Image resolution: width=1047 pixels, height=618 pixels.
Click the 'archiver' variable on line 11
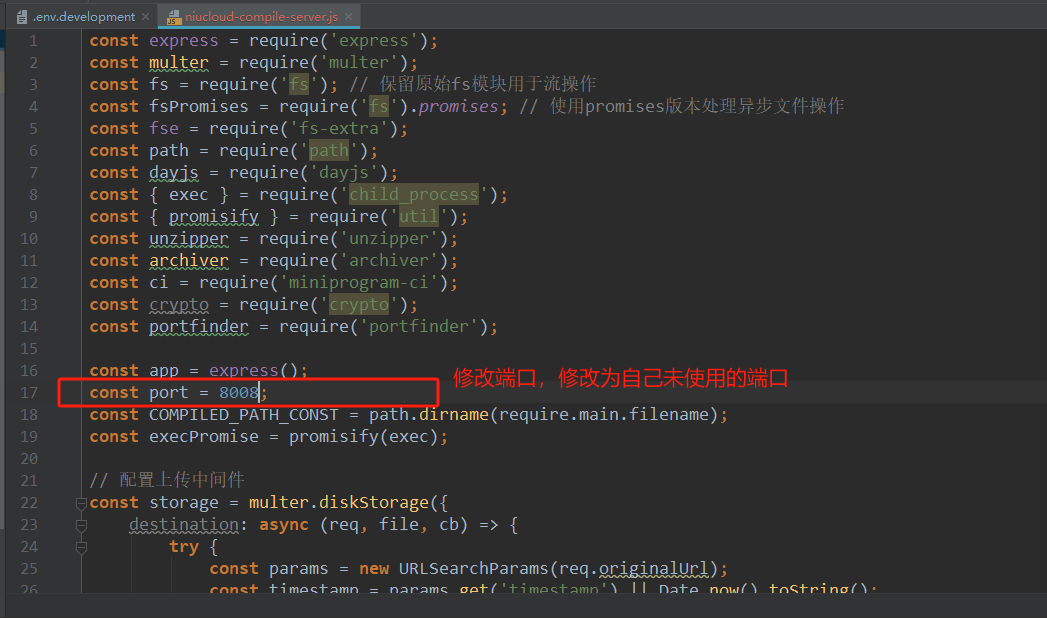click(188, 261)
